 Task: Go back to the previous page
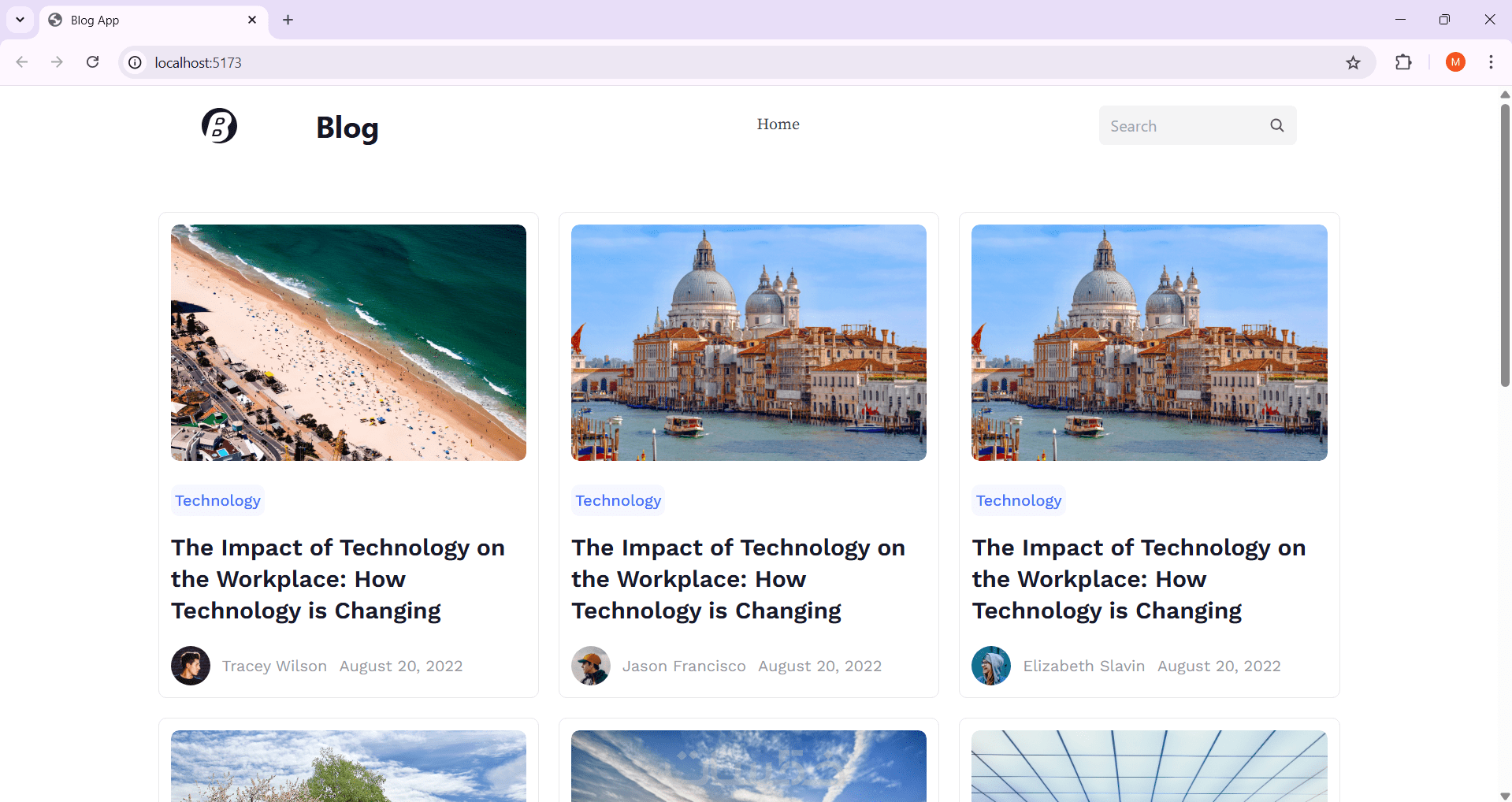coord(22,62)
